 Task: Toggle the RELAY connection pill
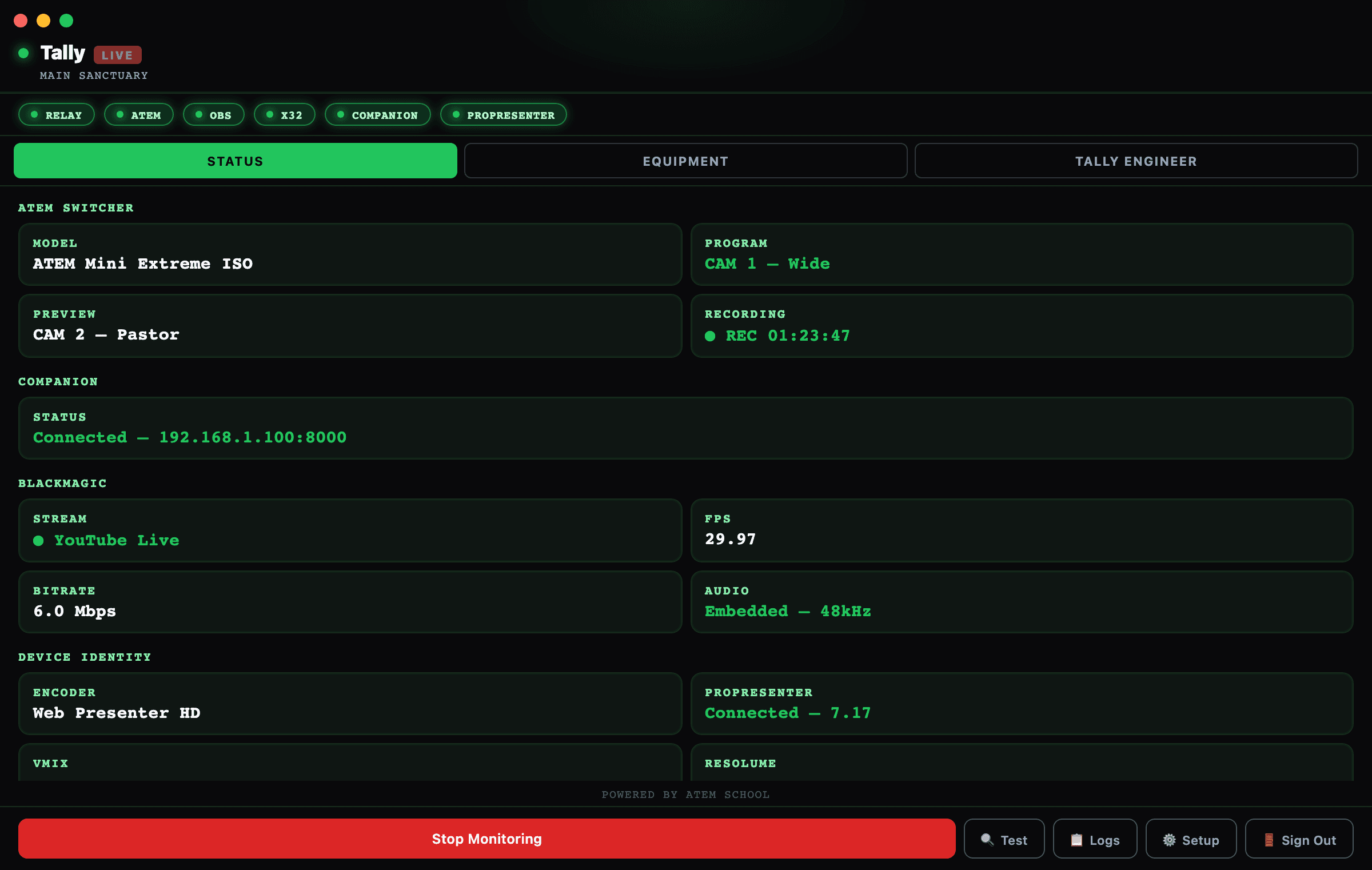[56, 114]
